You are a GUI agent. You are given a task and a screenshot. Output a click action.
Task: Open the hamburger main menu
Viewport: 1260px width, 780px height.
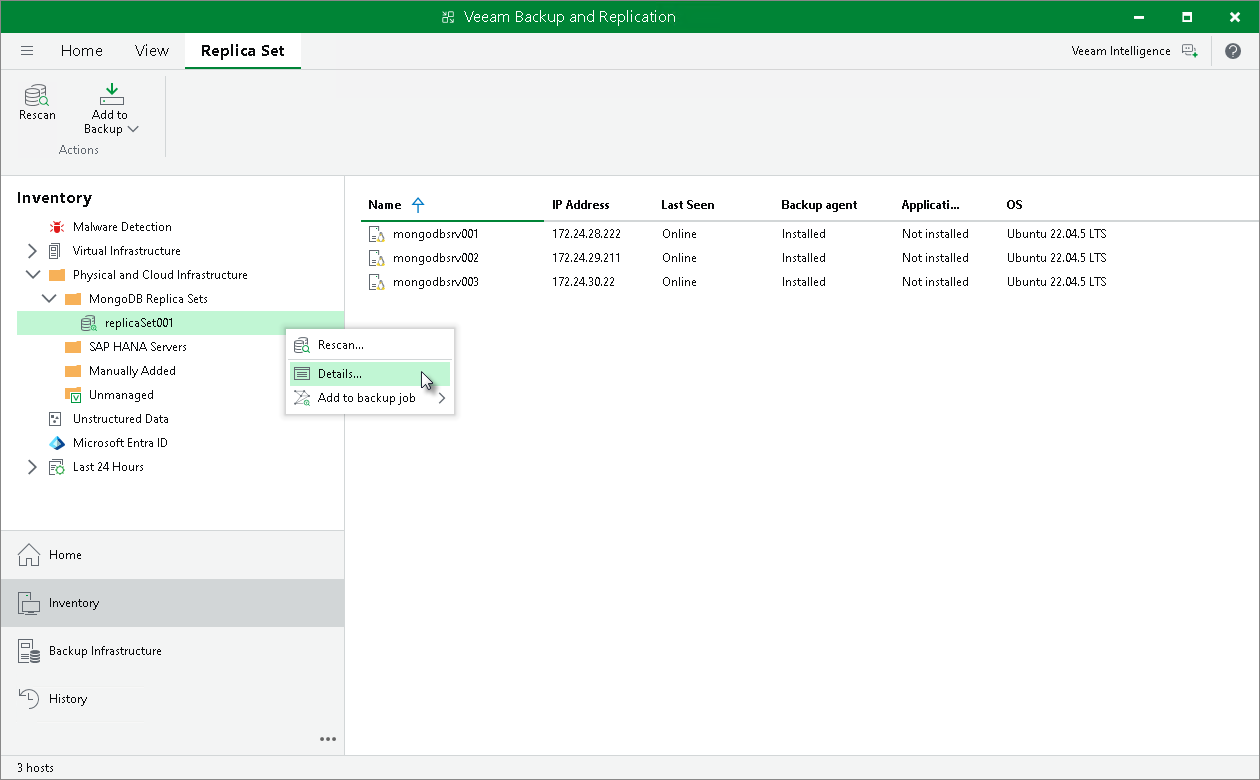coord(27,51)
